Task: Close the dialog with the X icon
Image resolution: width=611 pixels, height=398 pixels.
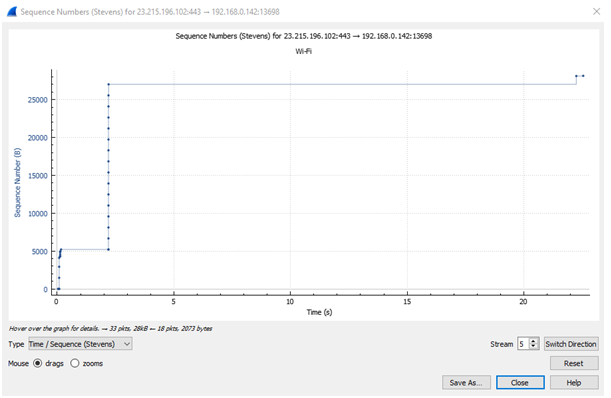Action: tap(596, 12)
